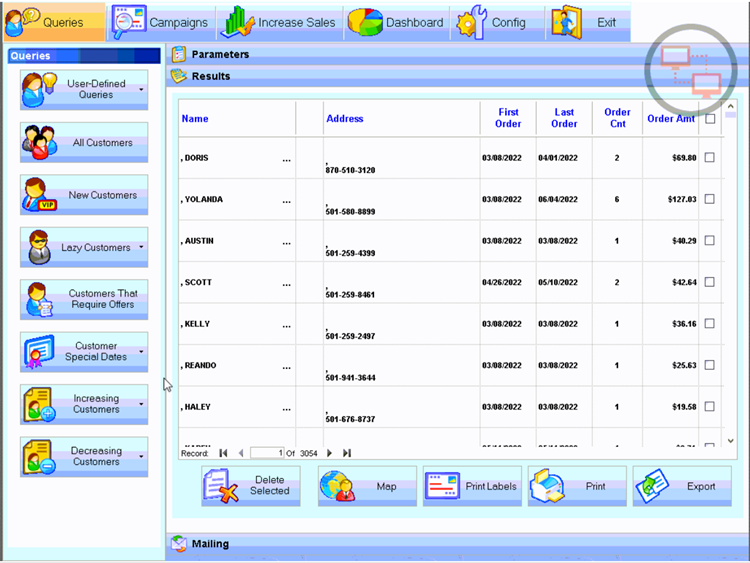Check the box for AUSTIN row
750x563 pixels.
(710, 241)
